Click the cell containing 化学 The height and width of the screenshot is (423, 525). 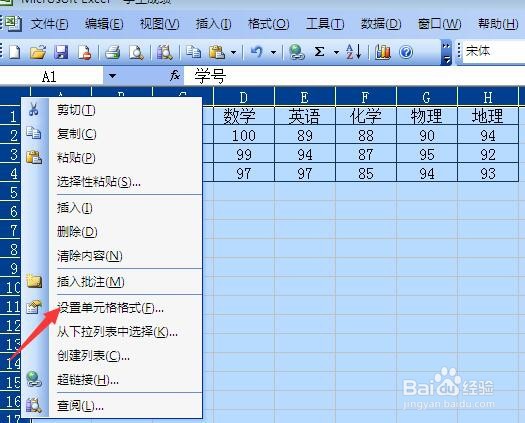point(366,116)
